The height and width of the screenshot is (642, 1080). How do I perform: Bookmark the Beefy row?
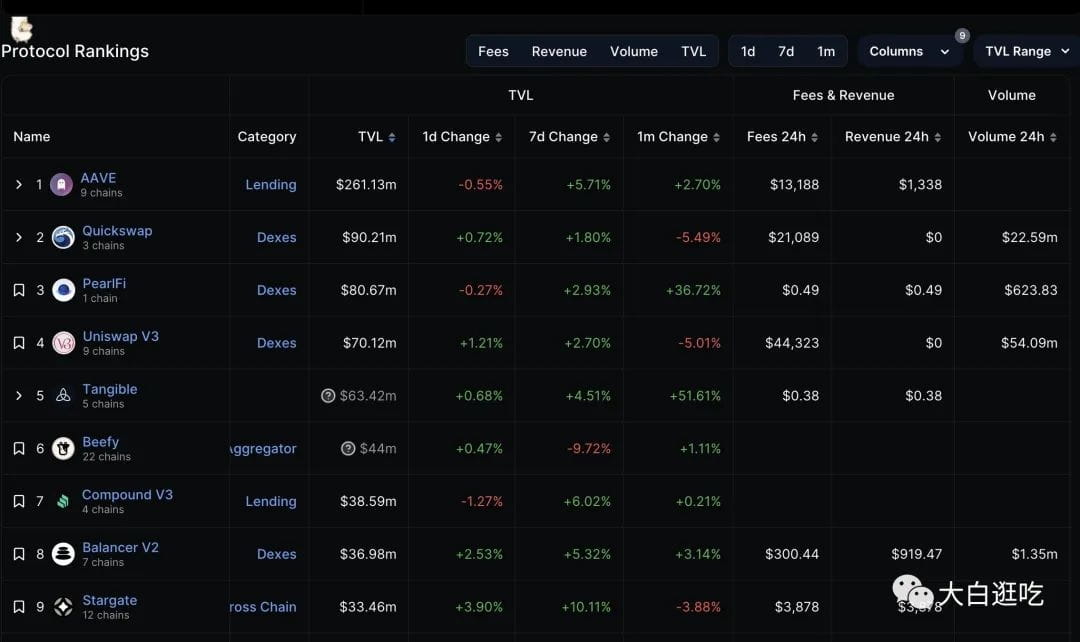[x=19, y=448]
